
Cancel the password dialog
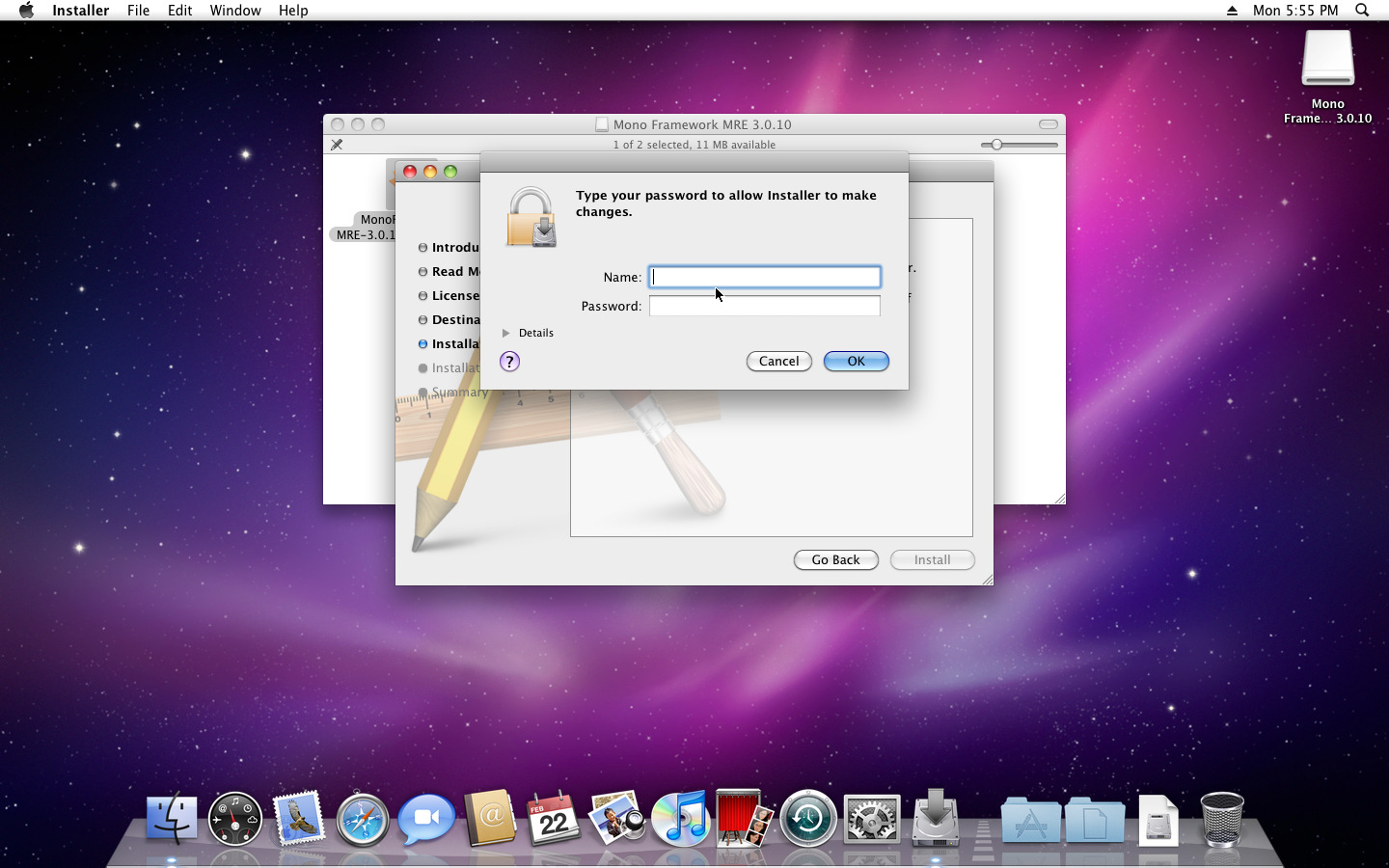tap(778, 361)
